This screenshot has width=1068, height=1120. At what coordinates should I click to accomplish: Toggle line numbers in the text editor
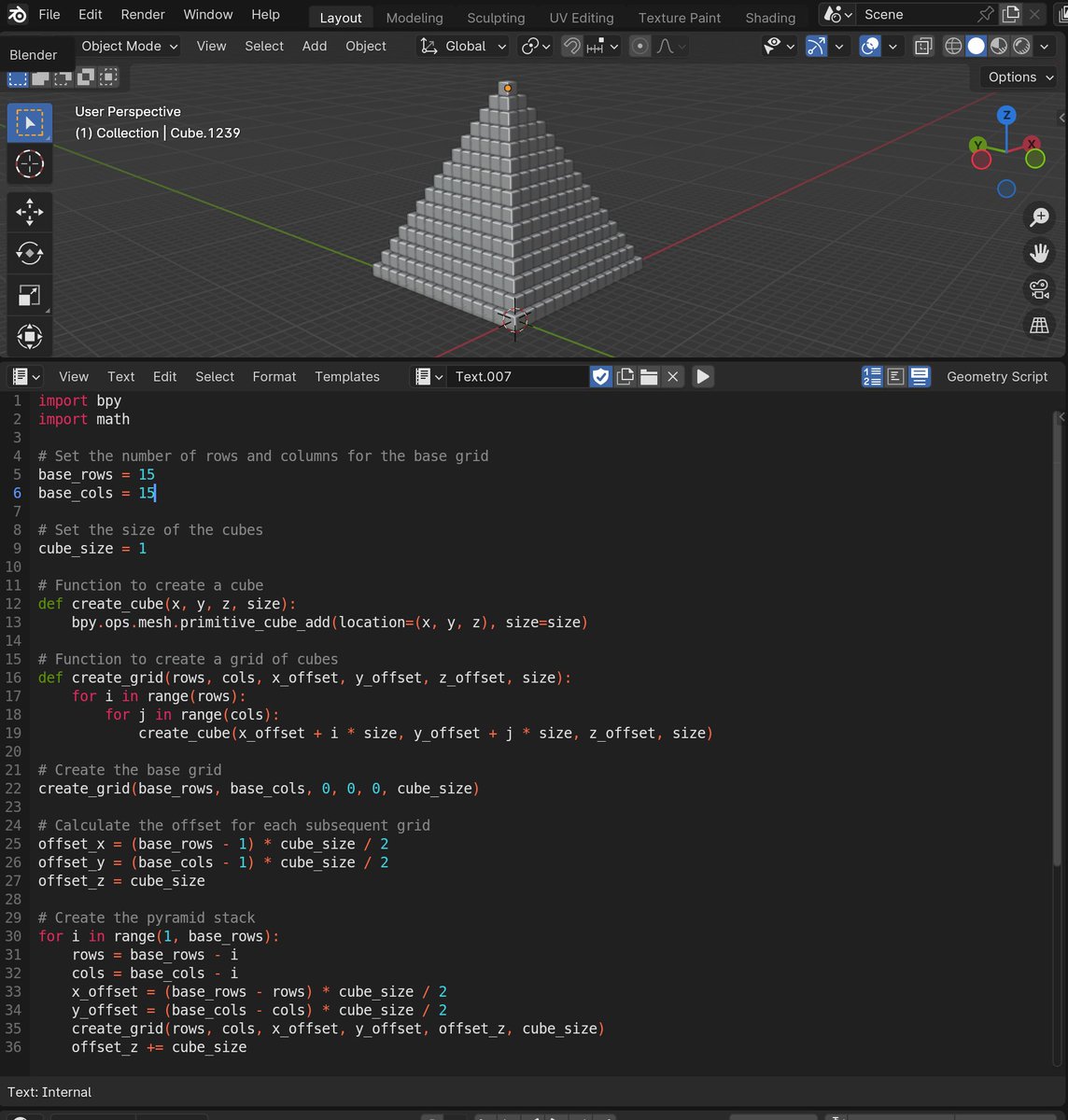[x=872, y=376]
